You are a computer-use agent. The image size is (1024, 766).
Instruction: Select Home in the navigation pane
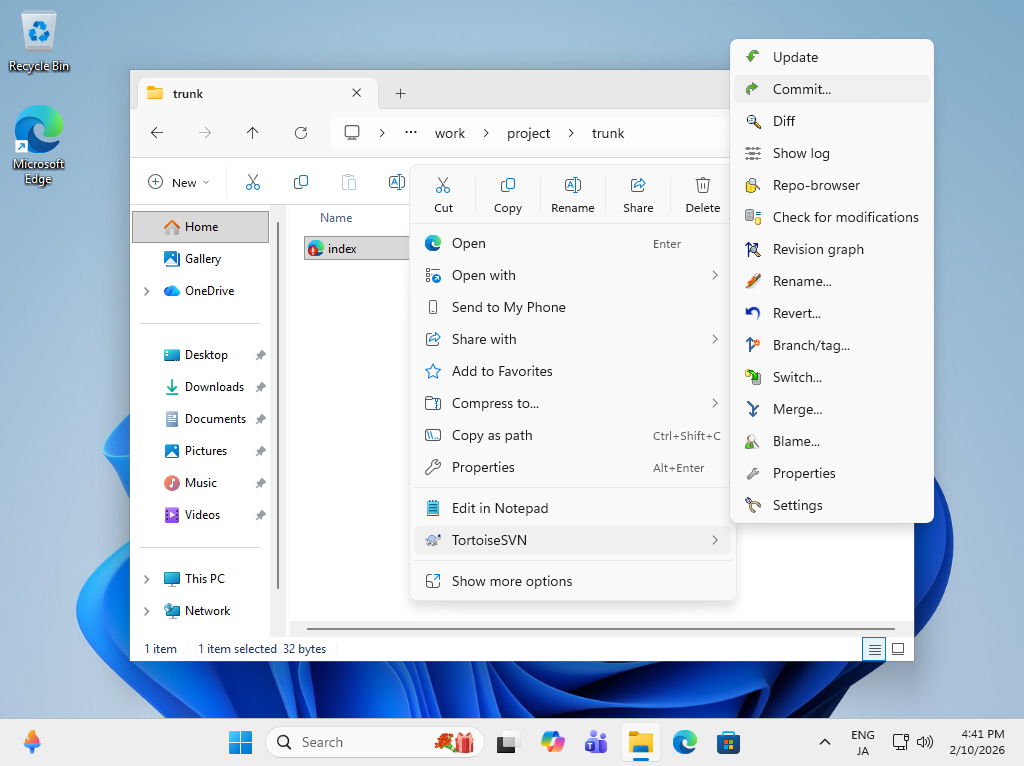(x=200, y=227)
